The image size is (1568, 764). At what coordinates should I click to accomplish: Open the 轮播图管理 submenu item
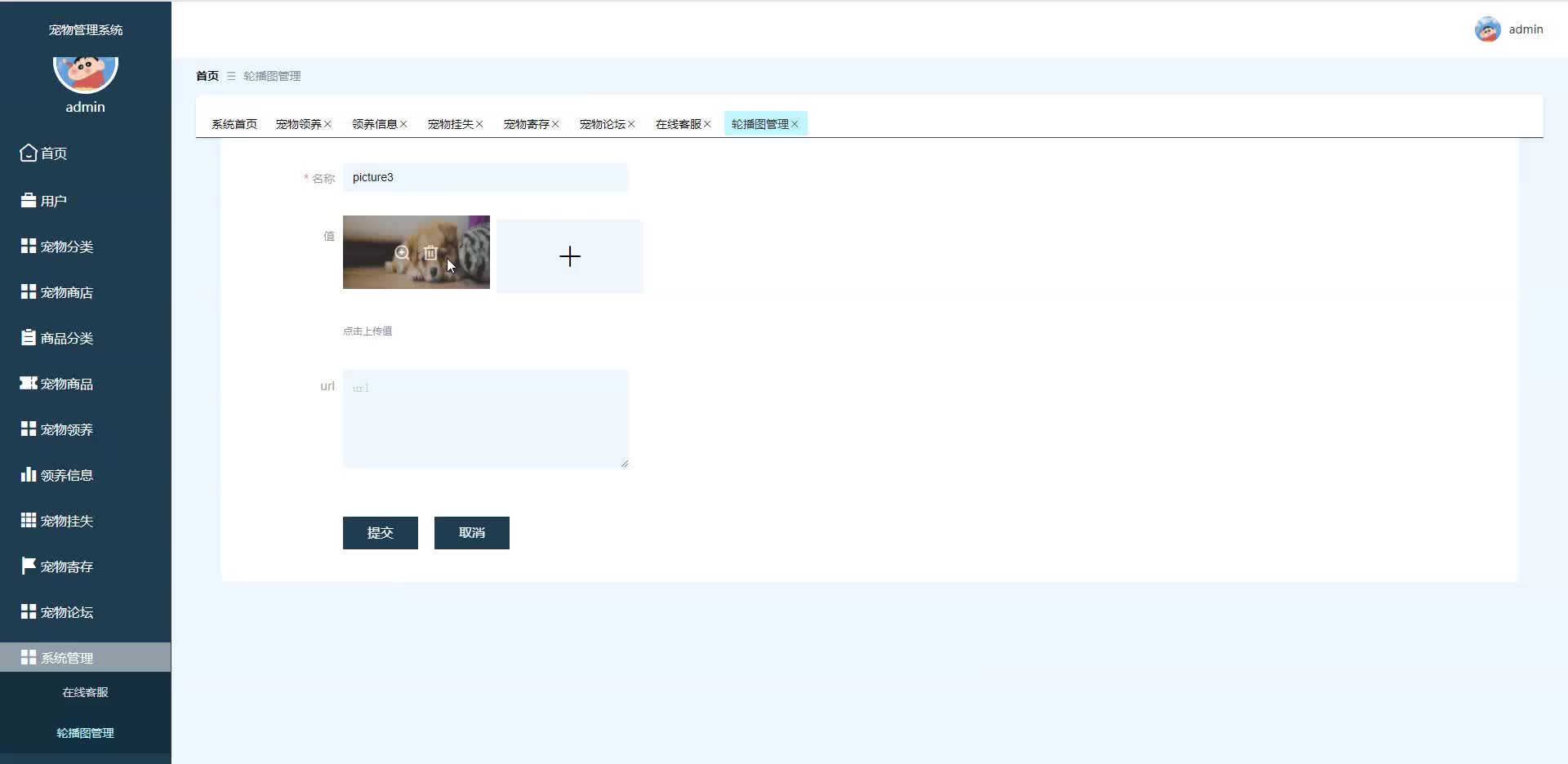(86, 733)
